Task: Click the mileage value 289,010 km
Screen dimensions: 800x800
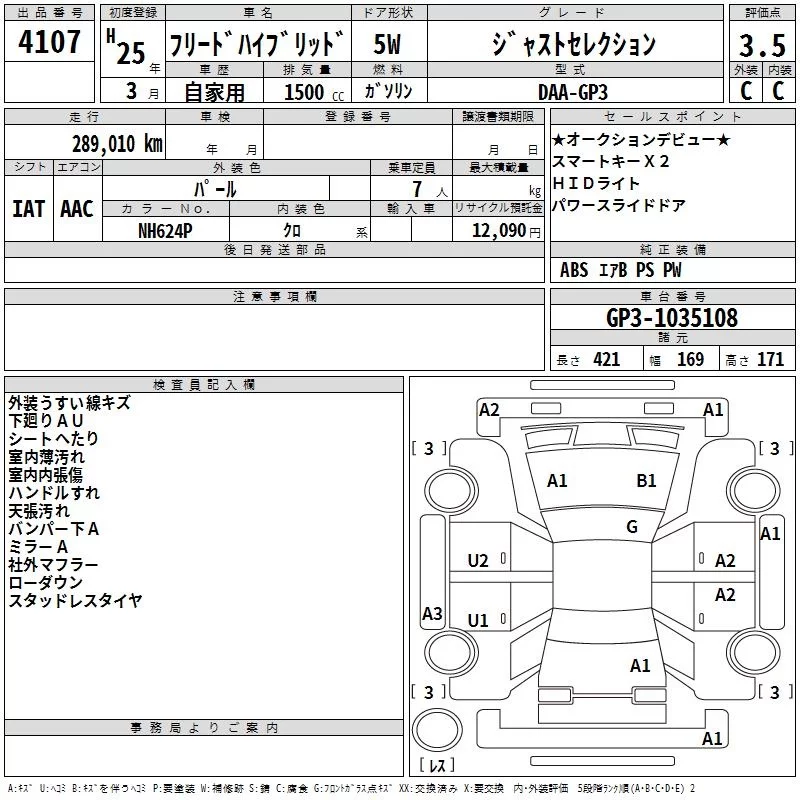Action: [116, 144]
